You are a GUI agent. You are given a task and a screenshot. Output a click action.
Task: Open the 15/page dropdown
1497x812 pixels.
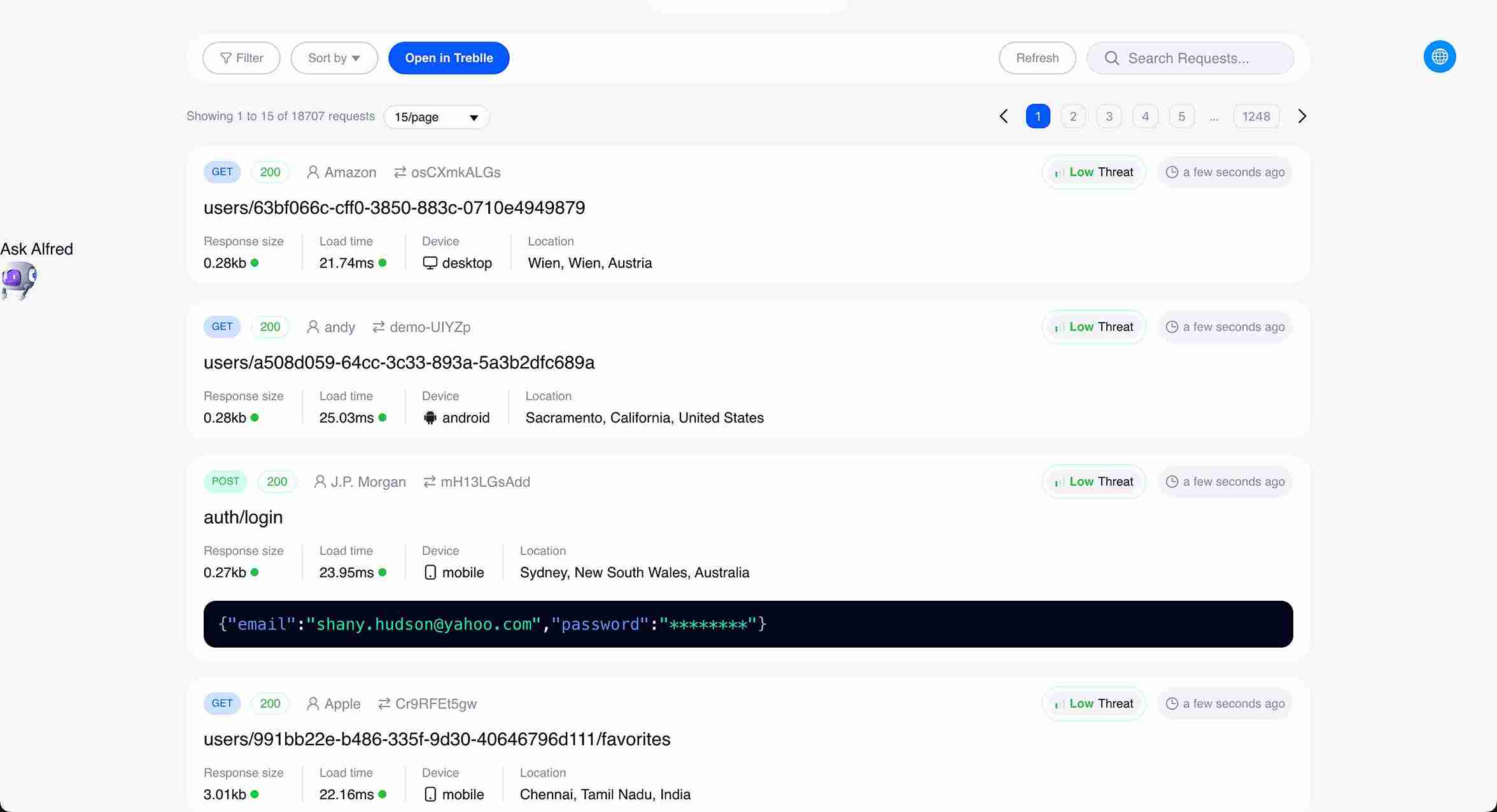pos(436,116)
